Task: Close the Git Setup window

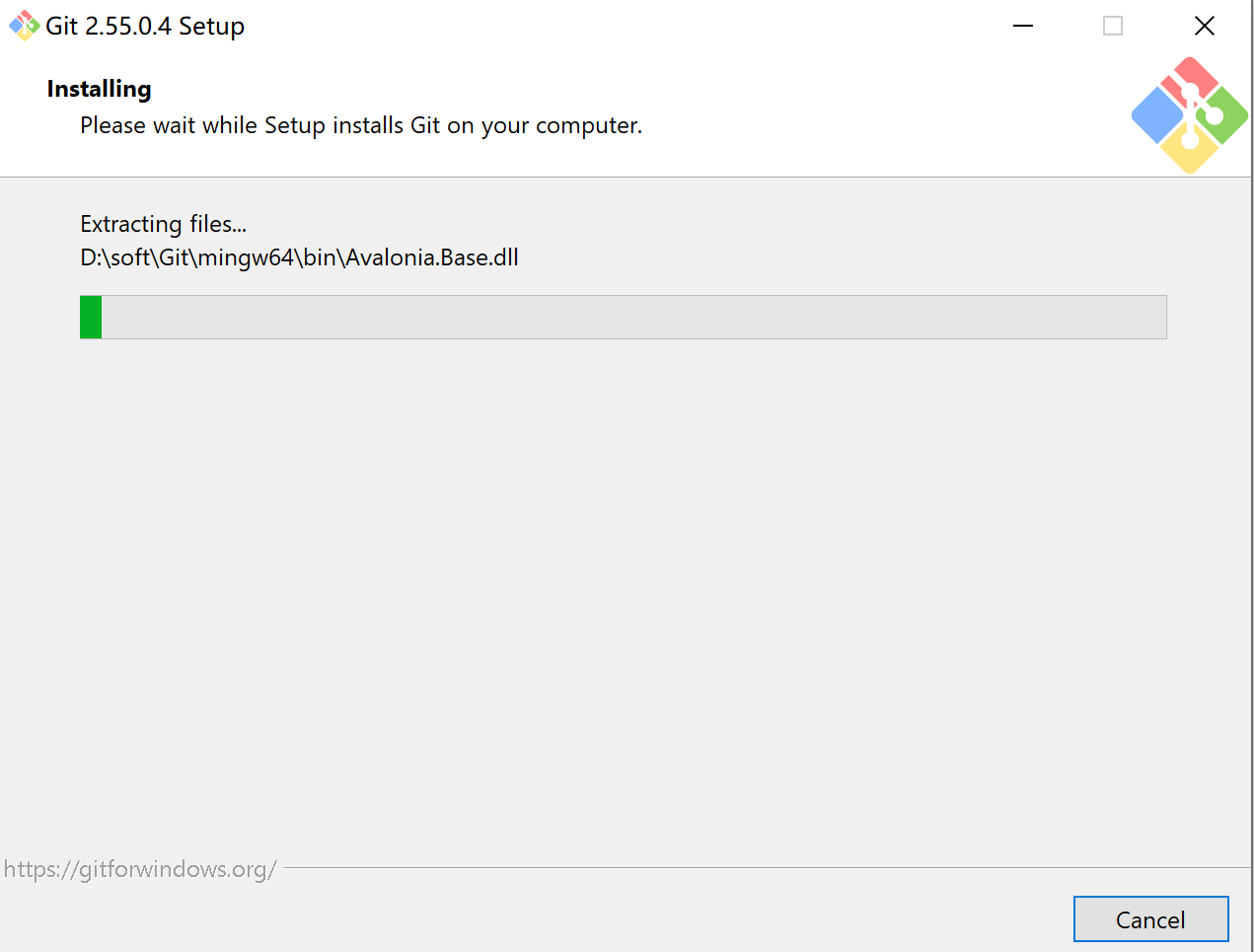Action: point(1204,26)
